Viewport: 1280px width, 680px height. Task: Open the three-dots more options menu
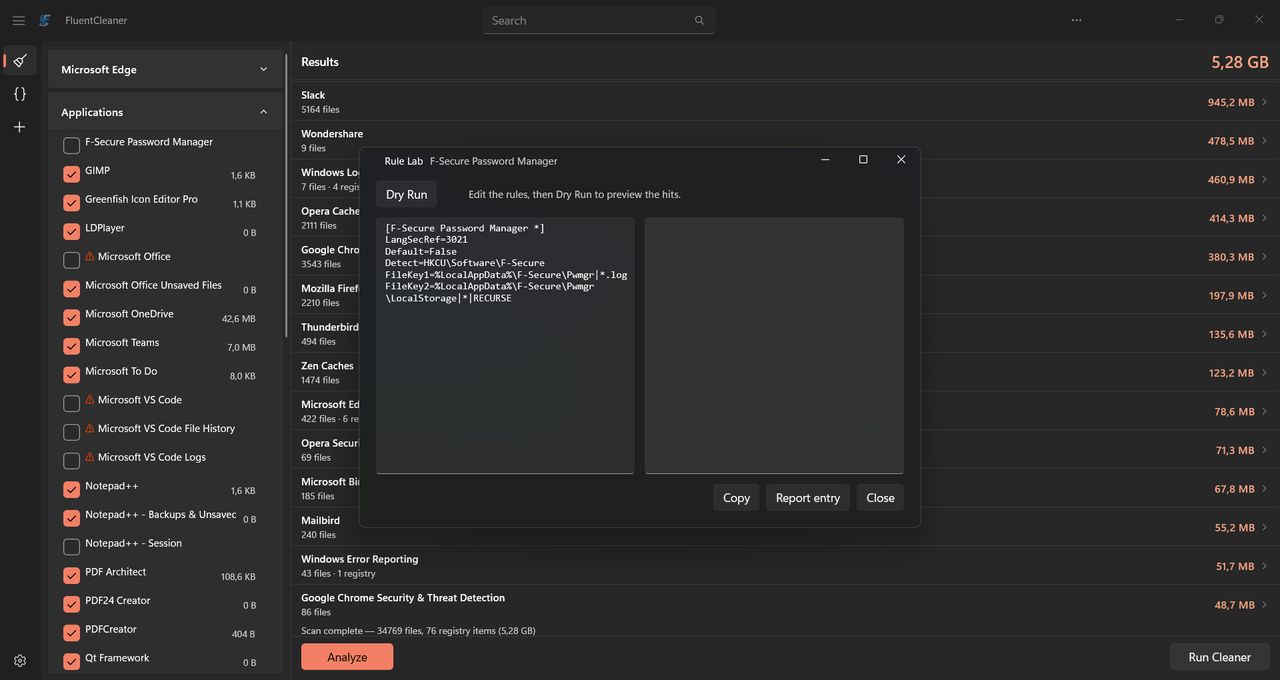[x=1076, y=20]
